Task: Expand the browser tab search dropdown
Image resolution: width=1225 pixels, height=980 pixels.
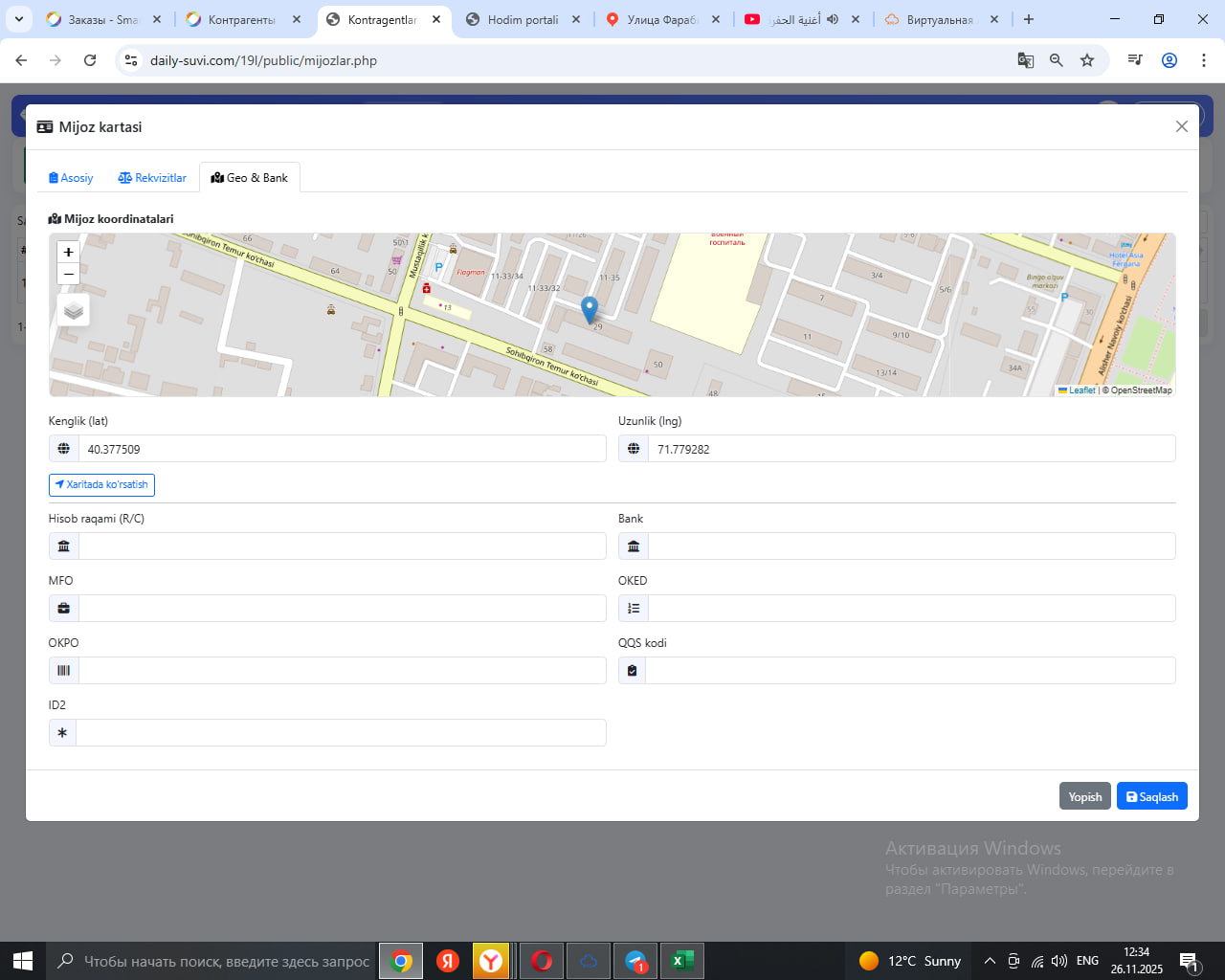Action: 19,19
